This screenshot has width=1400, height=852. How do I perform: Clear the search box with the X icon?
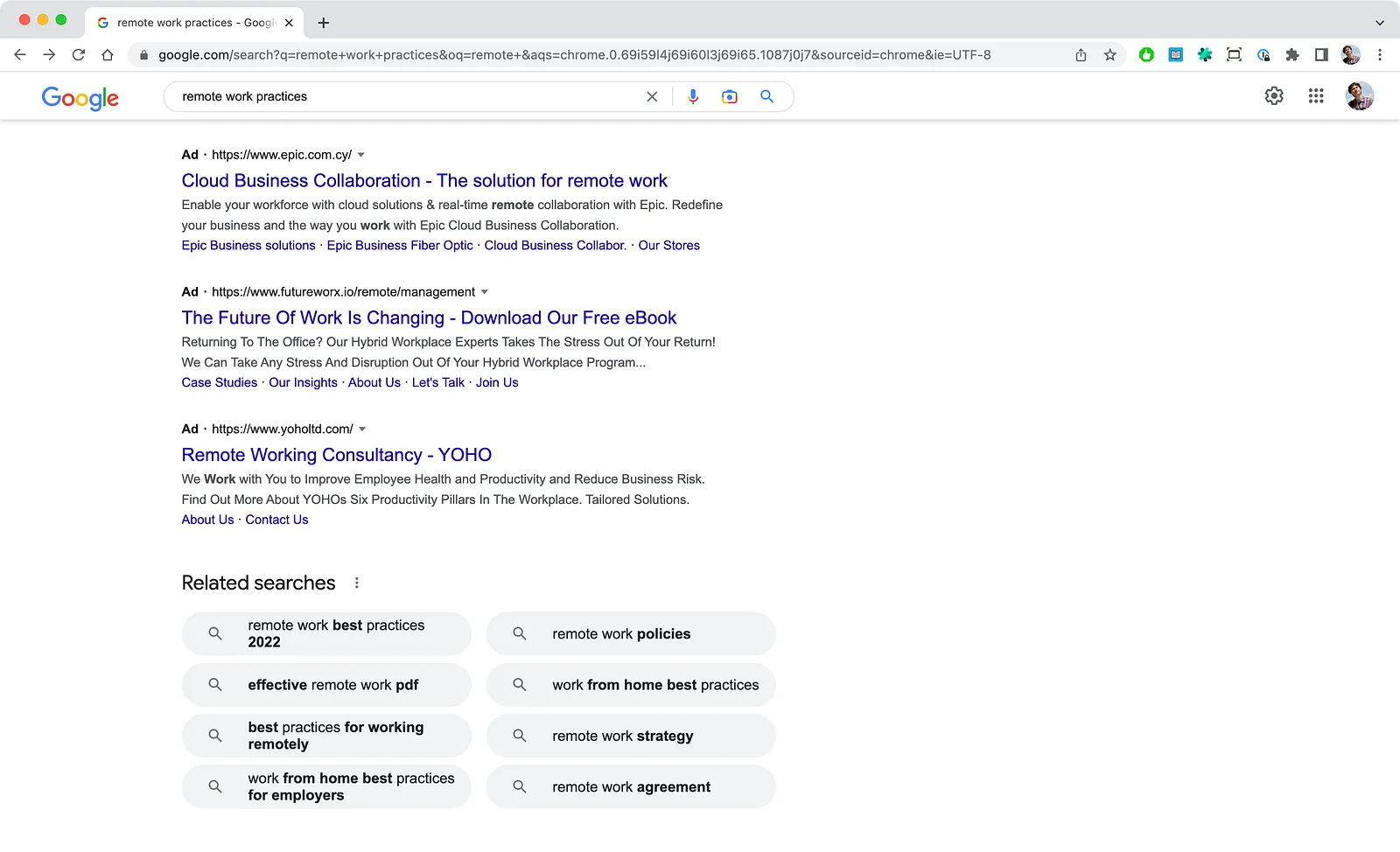pyautogui.click(x=652, y=97)
